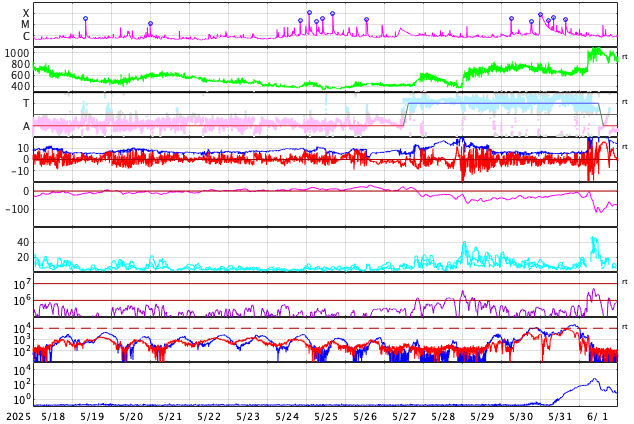Click the 10^6 axis label
634x424 pixels.
22,300
